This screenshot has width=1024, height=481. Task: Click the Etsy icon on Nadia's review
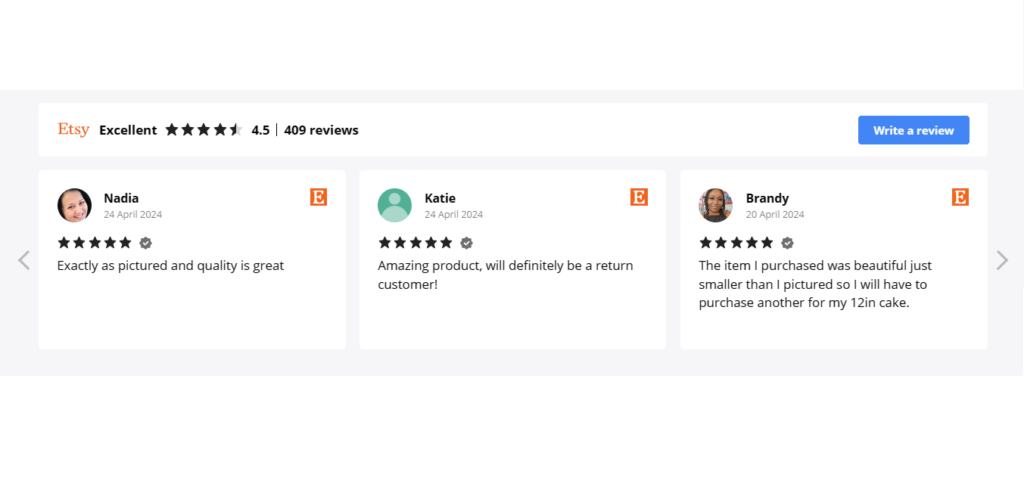[x=319, y=197]
